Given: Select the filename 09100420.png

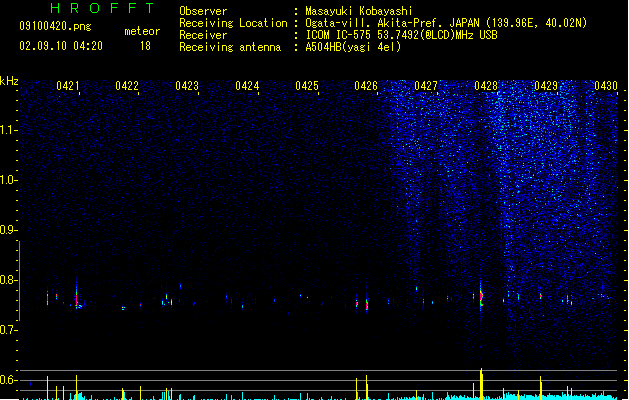Looking at the screenshot, I should pyautogui.click(x=55, y=26).
